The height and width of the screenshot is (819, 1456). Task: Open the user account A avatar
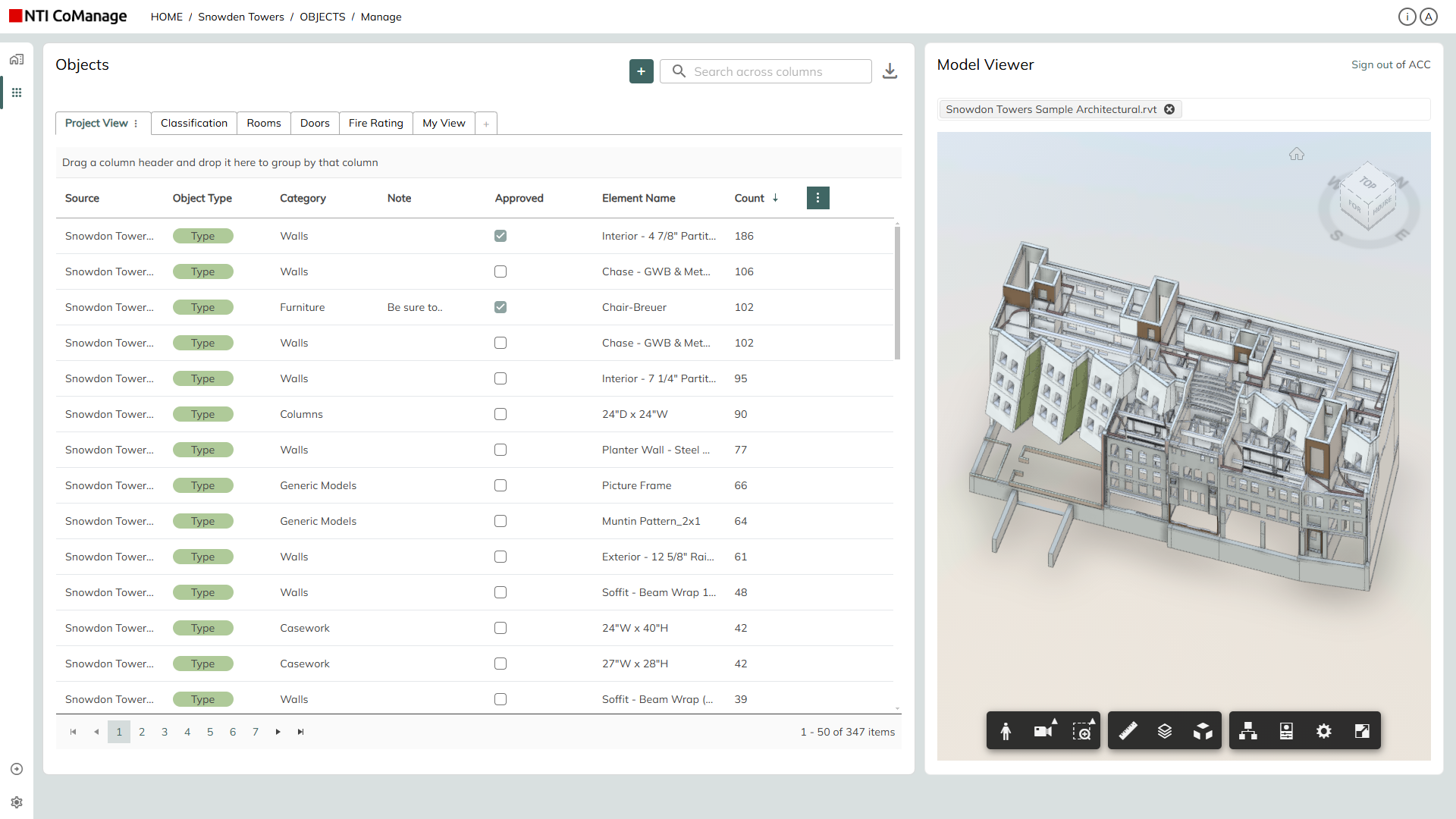pyautogui.click(x=1429, y=17)
